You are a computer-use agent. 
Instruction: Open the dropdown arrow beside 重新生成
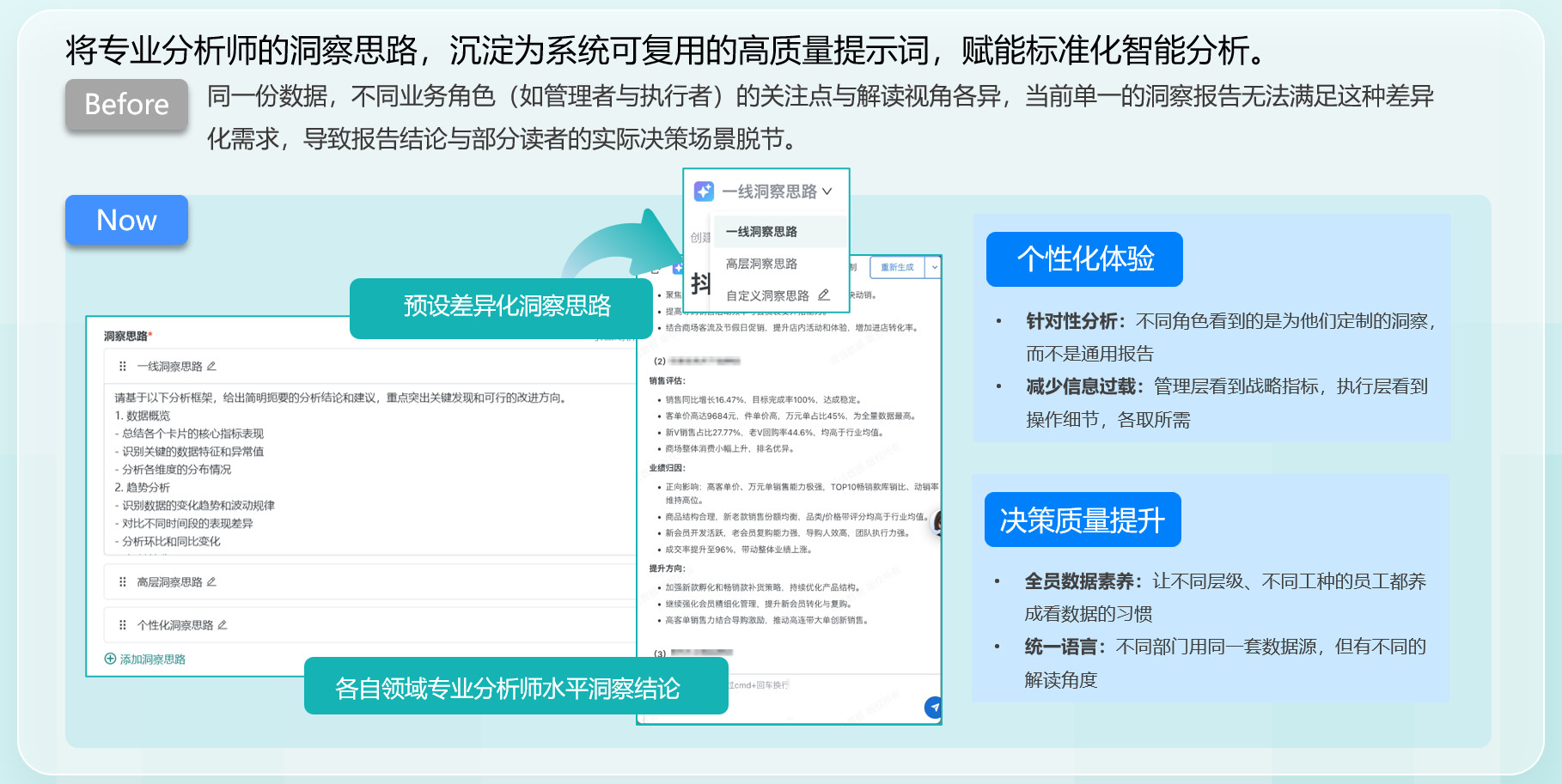tap(935, 268)
